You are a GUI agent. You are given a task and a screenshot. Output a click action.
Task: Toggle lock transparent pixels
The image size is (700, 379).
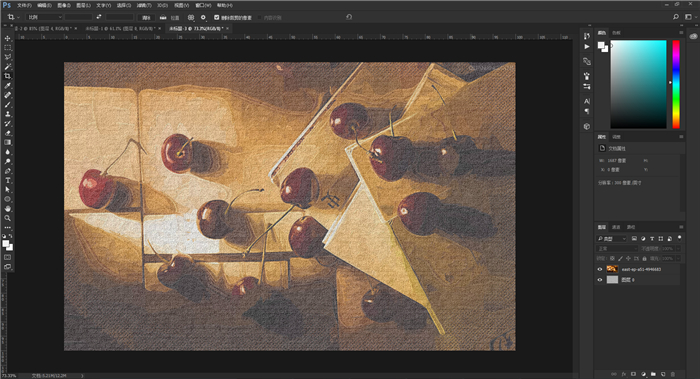(x=612, y=258)
